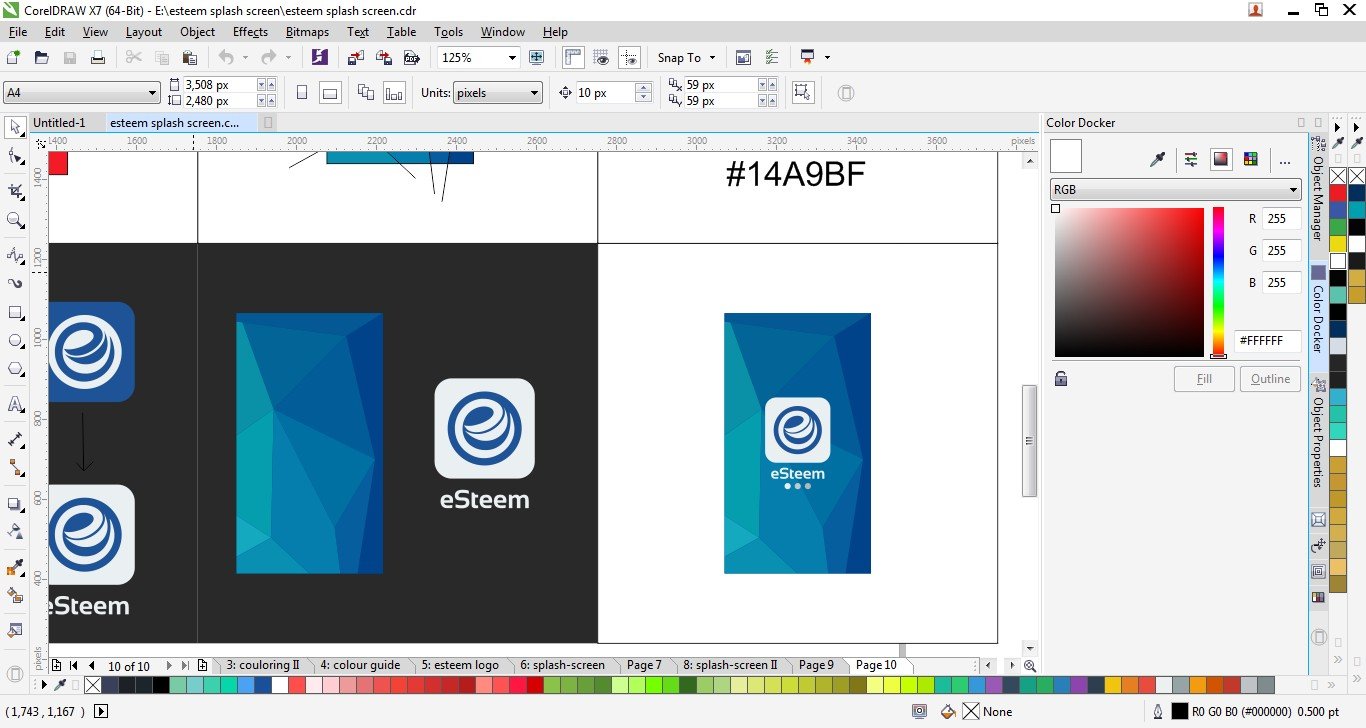This screenshot has height=728, width=1366.
Task: Select the Shape edit tool
Action: [x=15, y=157]
